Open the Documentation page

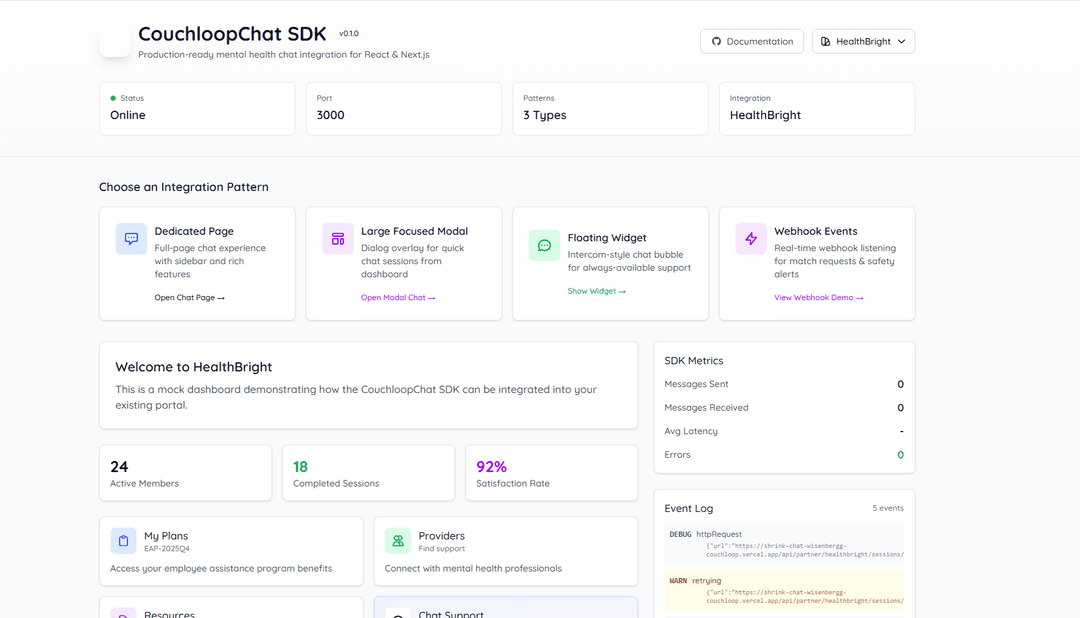pyautogui.click(x=751, y=42)
